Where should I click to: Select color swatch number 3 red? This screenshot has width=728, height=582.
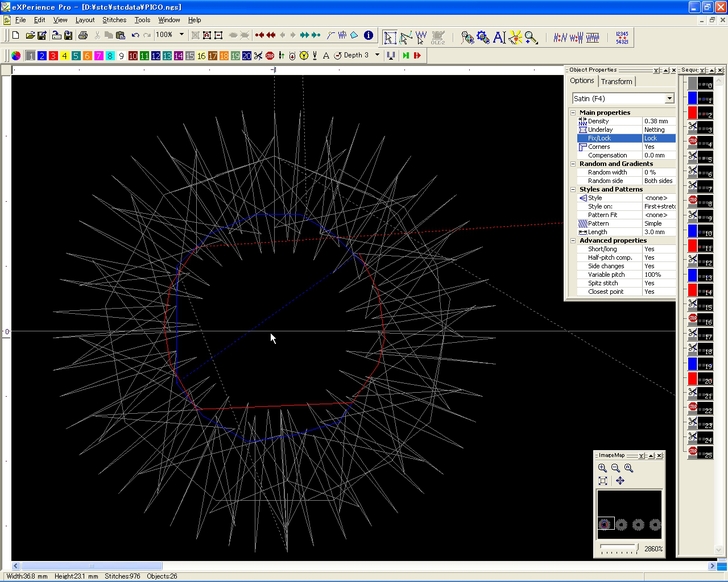pos(53,56)
